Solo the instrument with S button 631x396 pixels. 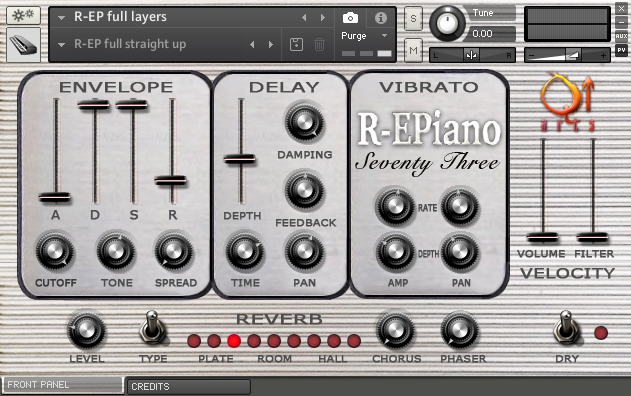coord(413,18)
